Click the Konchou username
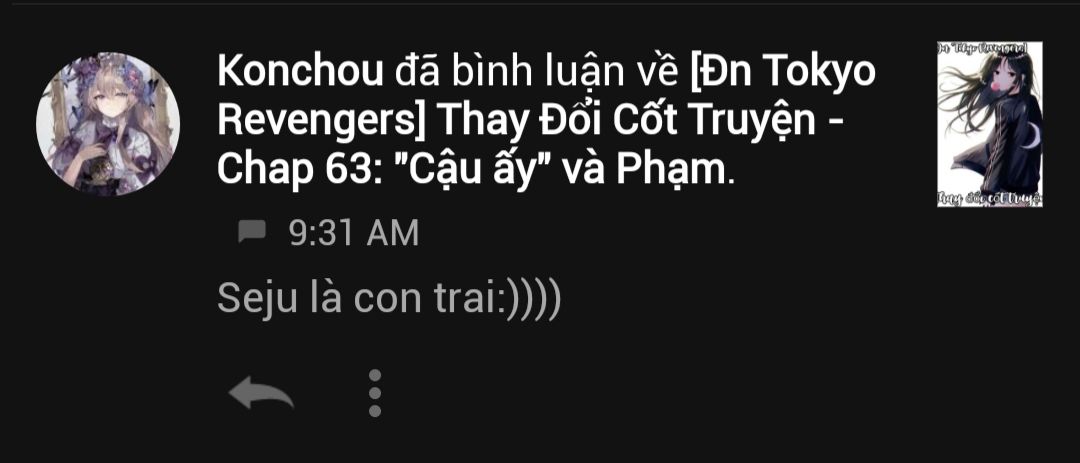 click(x=300, y=72)
